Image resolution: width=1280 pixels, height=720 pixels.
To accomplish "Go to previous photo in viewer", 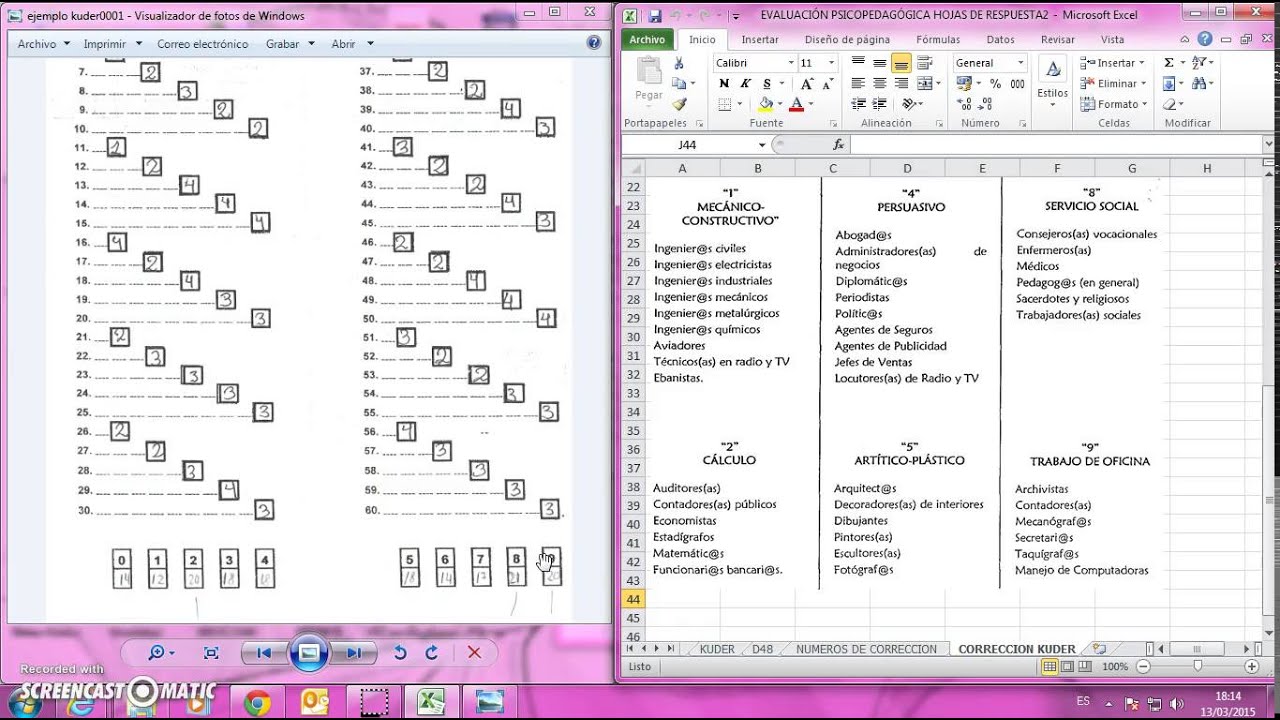I will [x=264, y=653].
